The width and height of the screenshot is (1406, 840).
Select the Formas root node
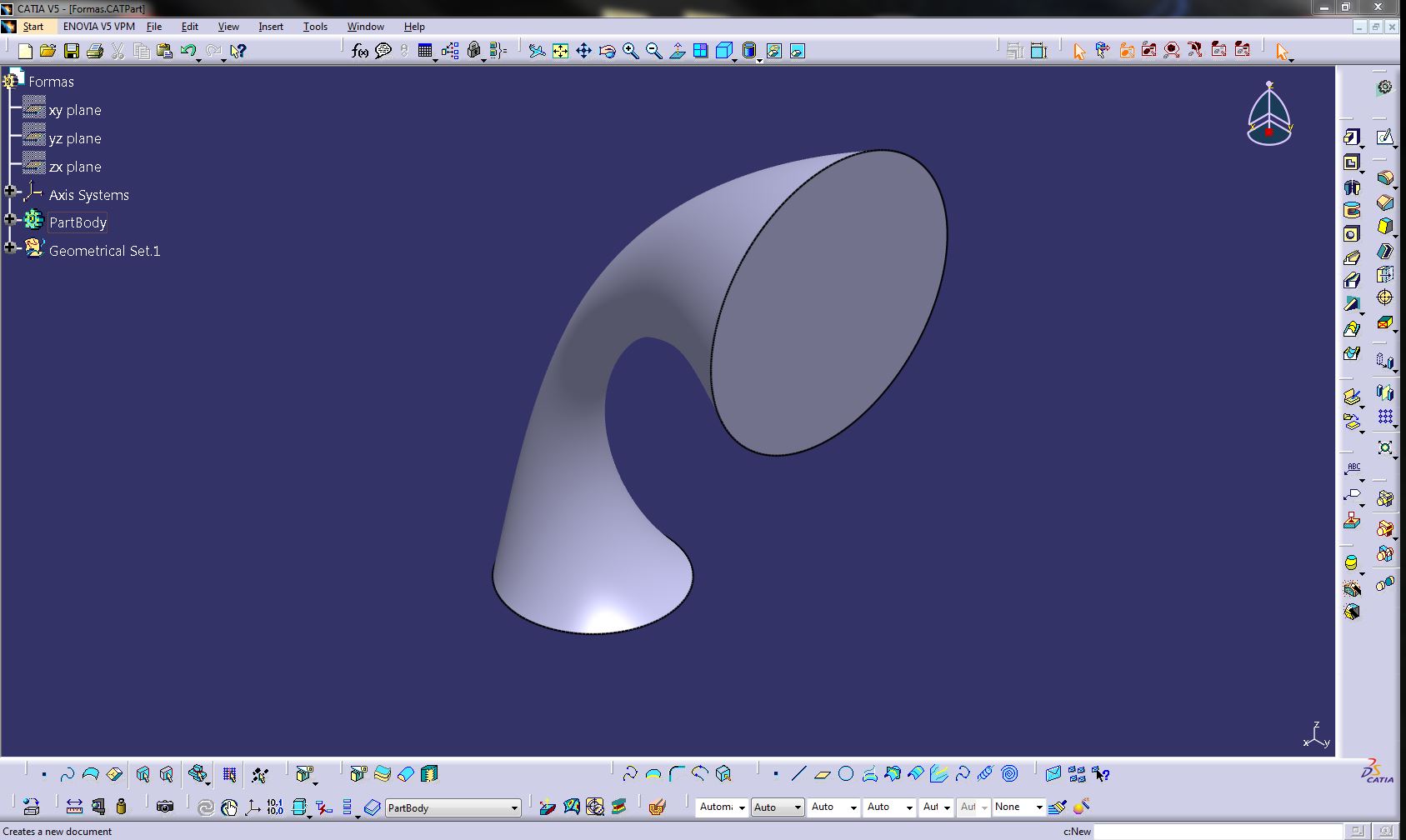[51, 82]
